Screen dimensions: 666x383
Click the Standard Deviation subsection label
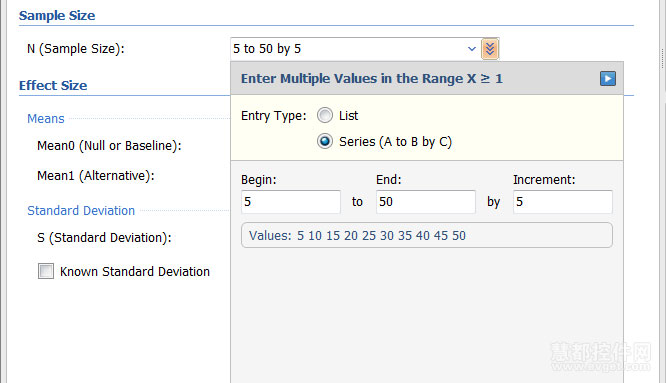pos(81,211)
